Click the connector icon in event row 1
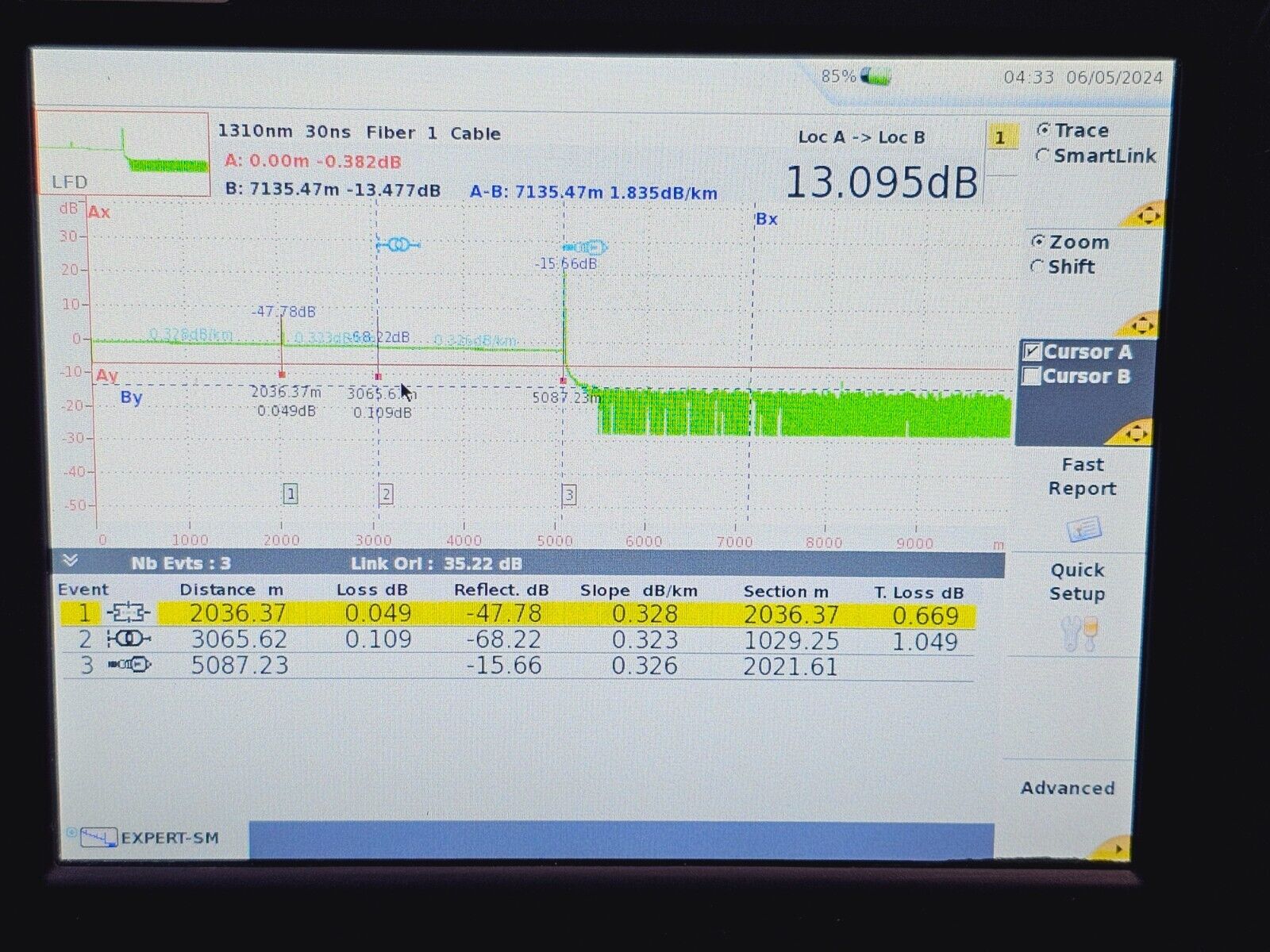 pyautogui.click(x=129, y=613)
